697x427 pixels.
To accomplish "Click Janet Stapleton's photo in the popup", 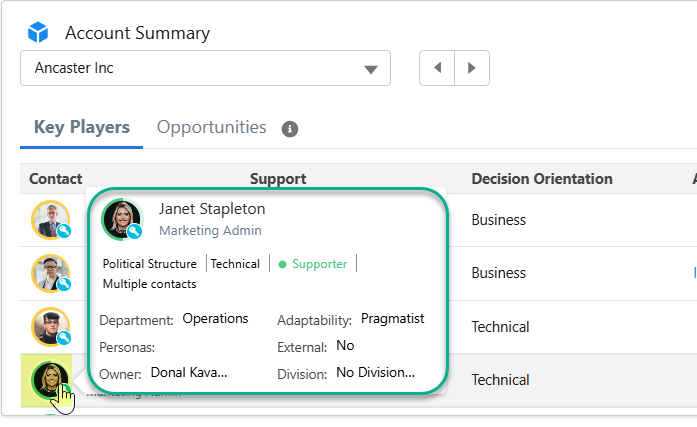I will [x=123, y=220].
